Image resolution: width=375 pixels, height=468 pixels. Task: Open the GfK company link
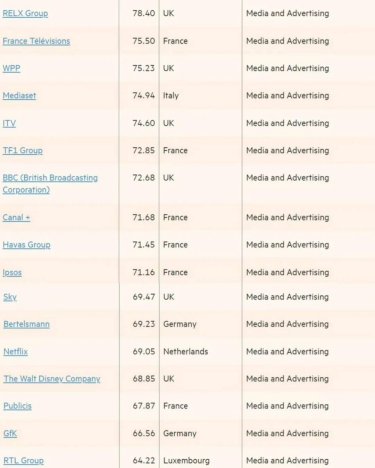click(x=10, y=433)
